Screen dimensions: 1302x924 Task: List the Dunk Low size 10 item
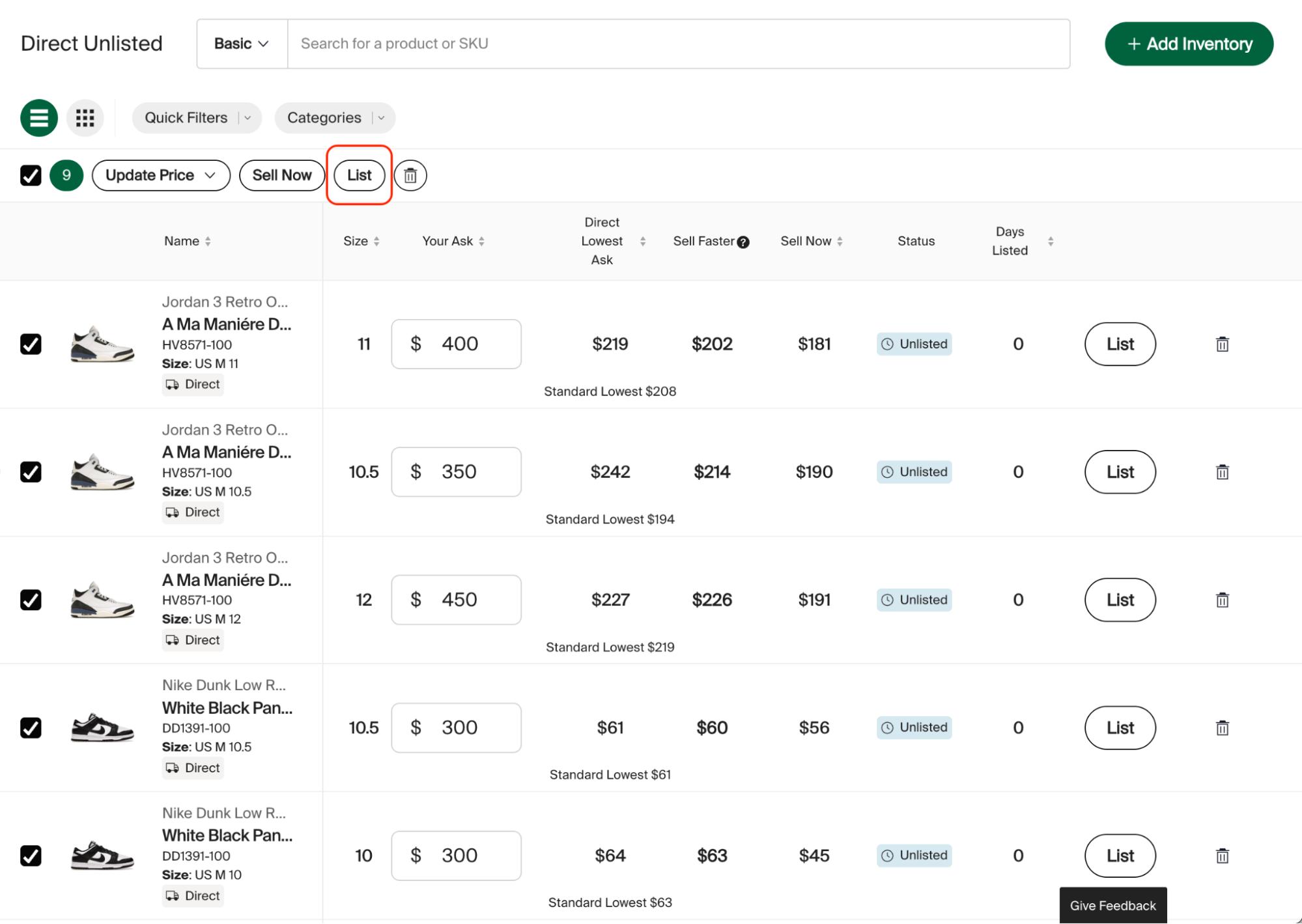[x=1120, y=856]
